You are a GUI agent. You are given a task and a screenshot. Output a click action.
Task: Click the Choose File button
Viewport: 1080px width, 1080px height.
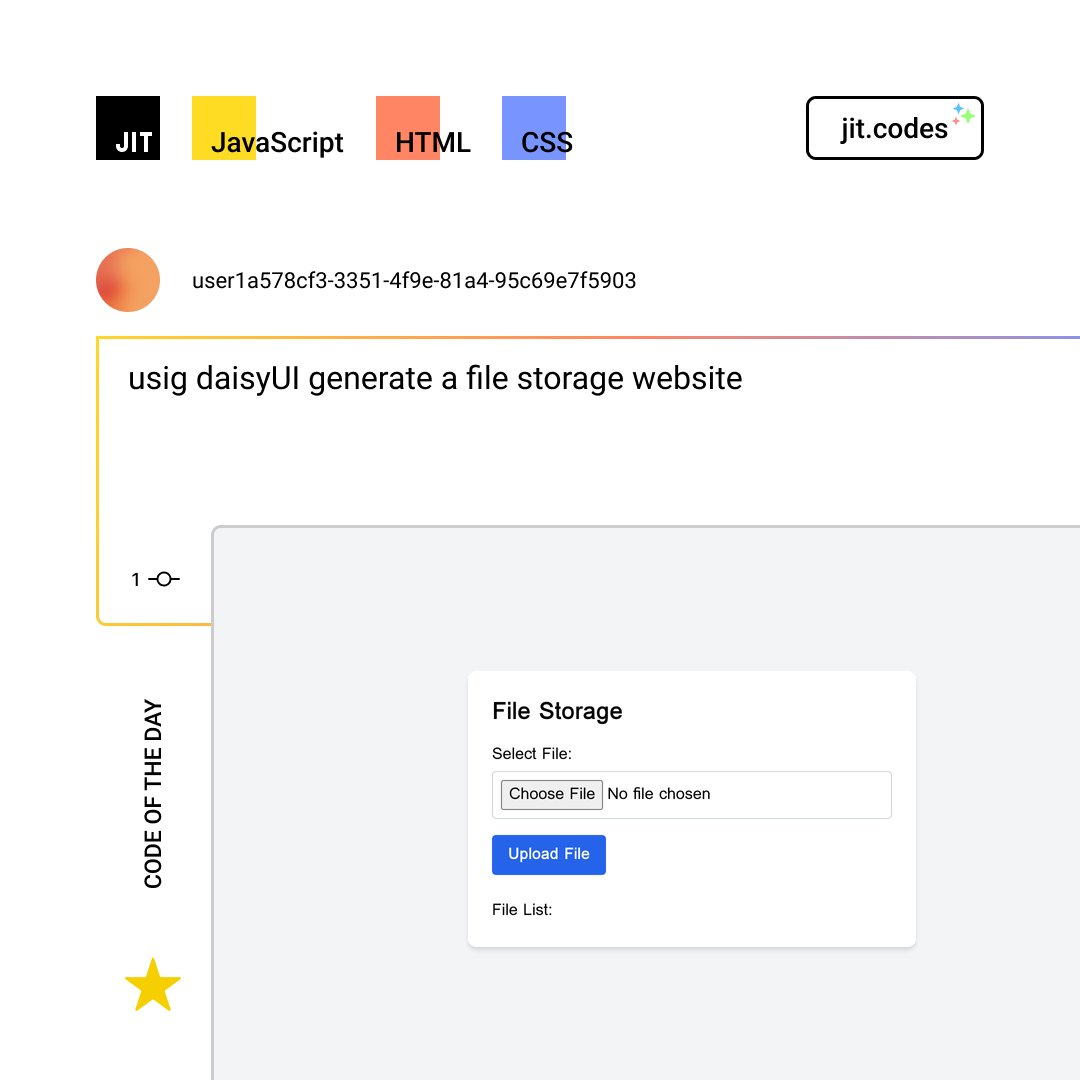pyautogui.click(x=551, y=794)
